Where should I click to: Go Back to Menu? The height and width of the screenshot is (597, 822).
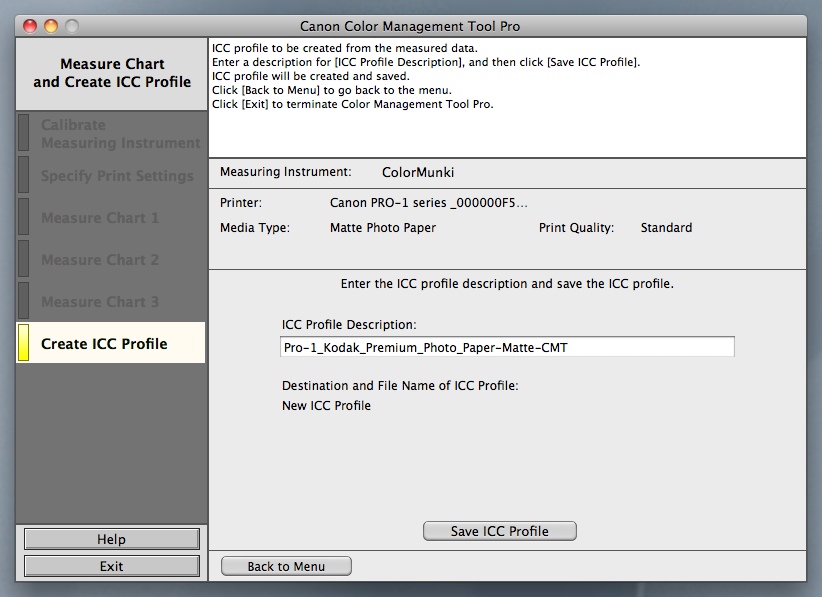286,566
